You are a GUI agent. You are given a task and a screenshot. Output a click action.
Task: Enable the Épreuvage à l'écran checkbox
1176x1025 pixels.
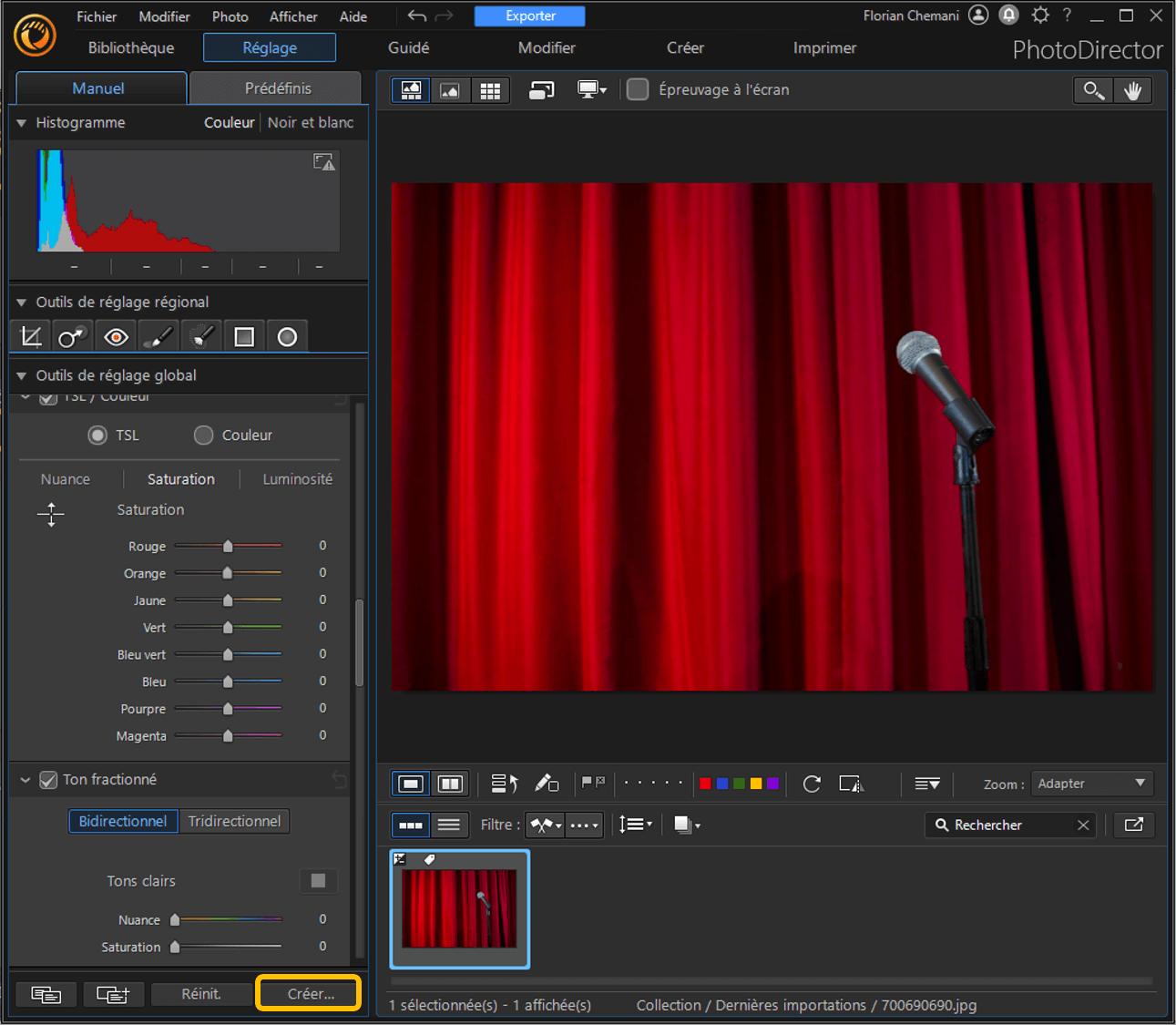pyautogui.click(x=638, y=89)
